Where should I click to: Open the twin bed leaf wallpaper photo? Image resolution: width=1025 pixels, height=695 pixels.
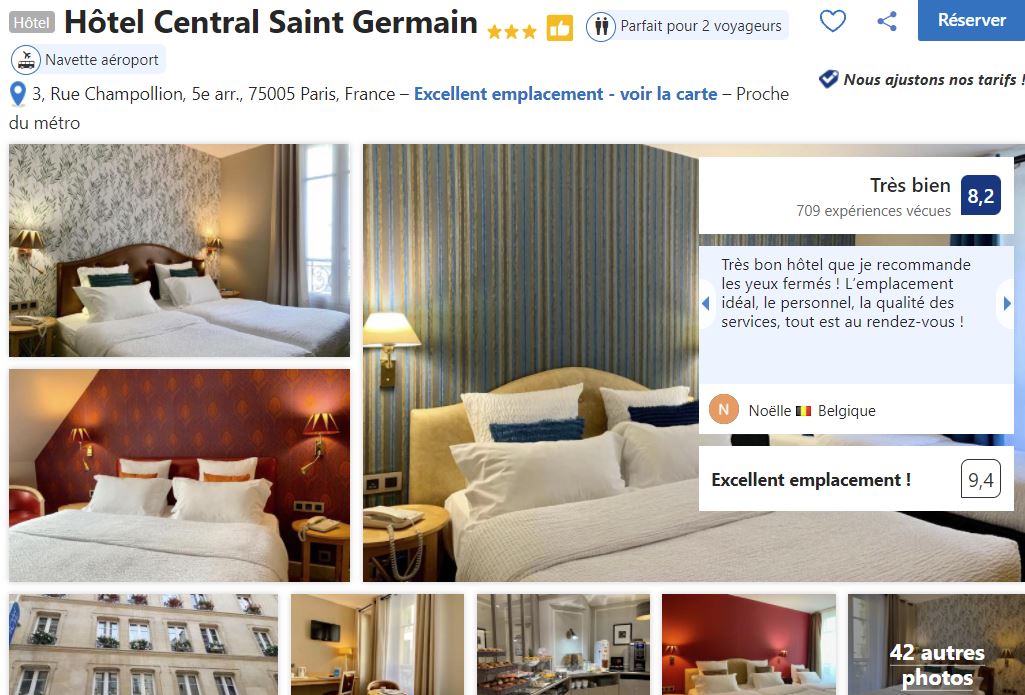pos(180,250)
